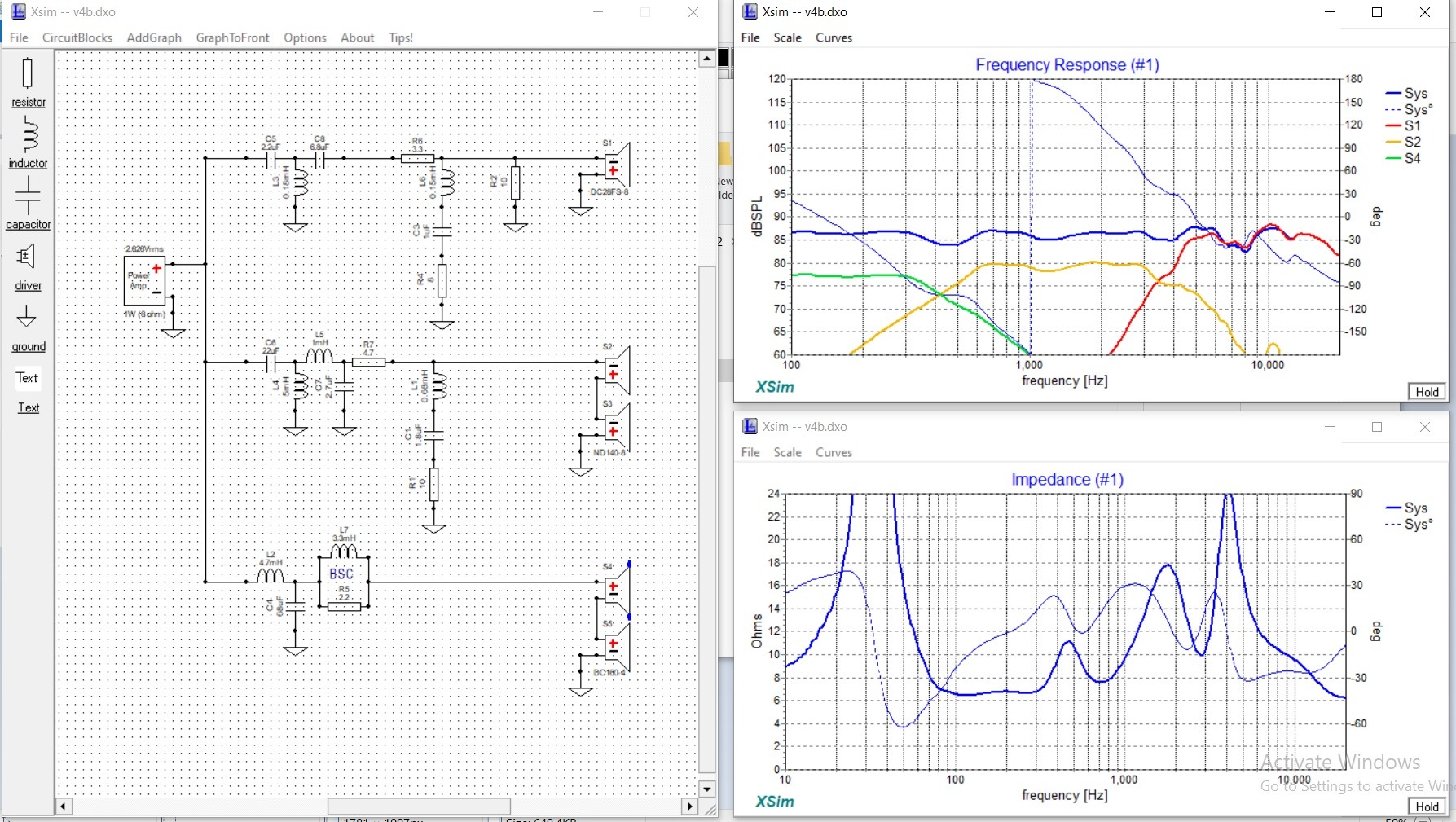Viewport: 1456px width, 822px height.
Task: Open the About menu
Action: [357, 37]
